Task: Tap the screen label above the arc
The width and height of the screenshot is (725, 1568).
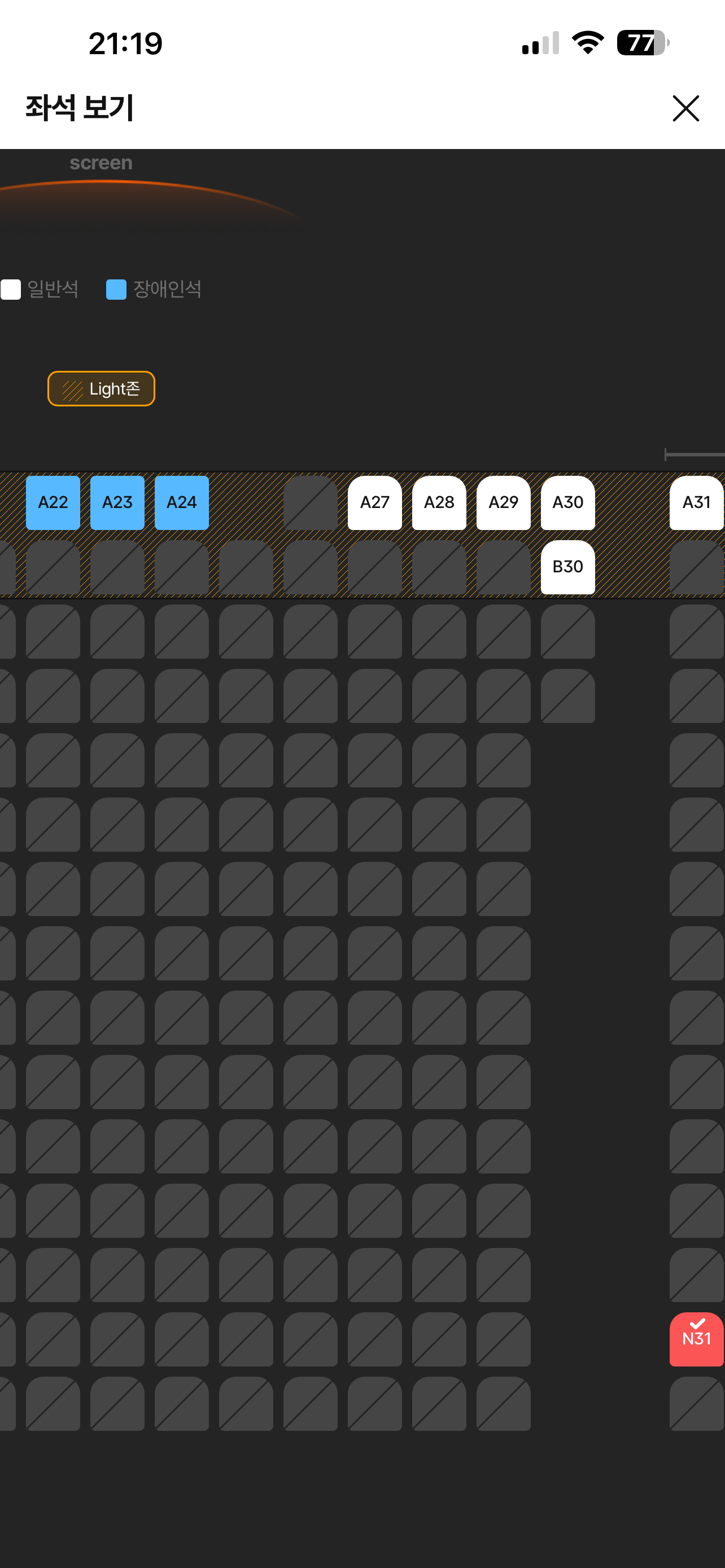Action: pyautogui.click(x=101, y=163)
